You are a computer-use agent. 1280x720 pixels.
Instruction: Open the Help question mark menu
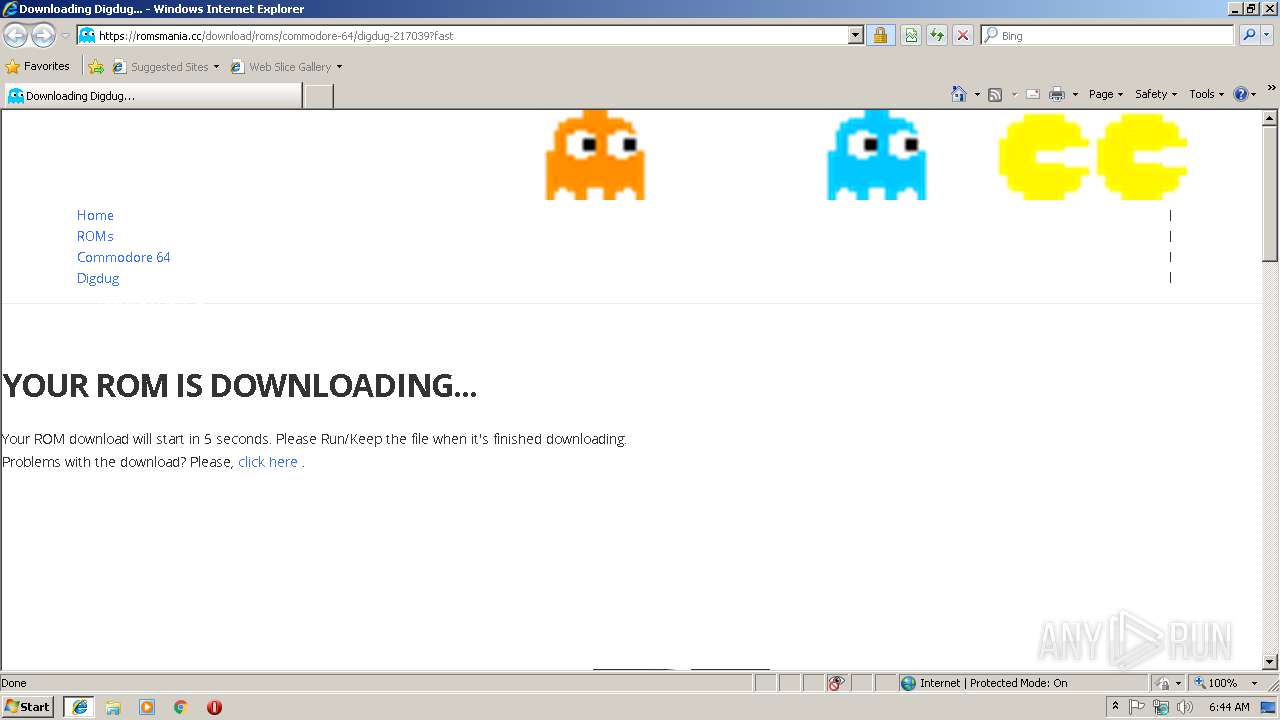pyautogui.click(x=1245, y=94)
